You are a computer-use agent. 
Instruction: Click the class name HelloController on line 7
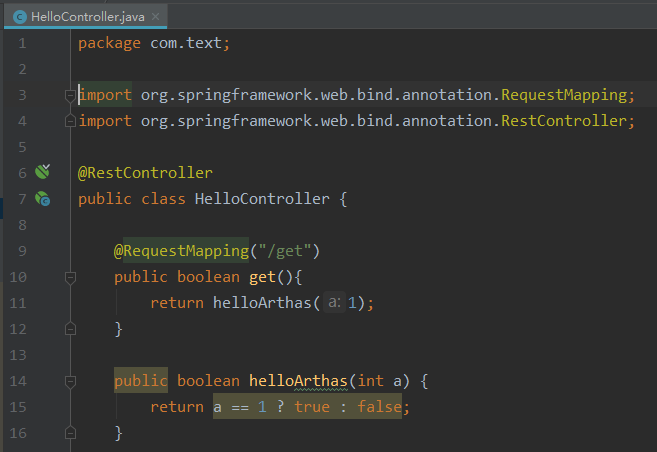tap(262, 199)
